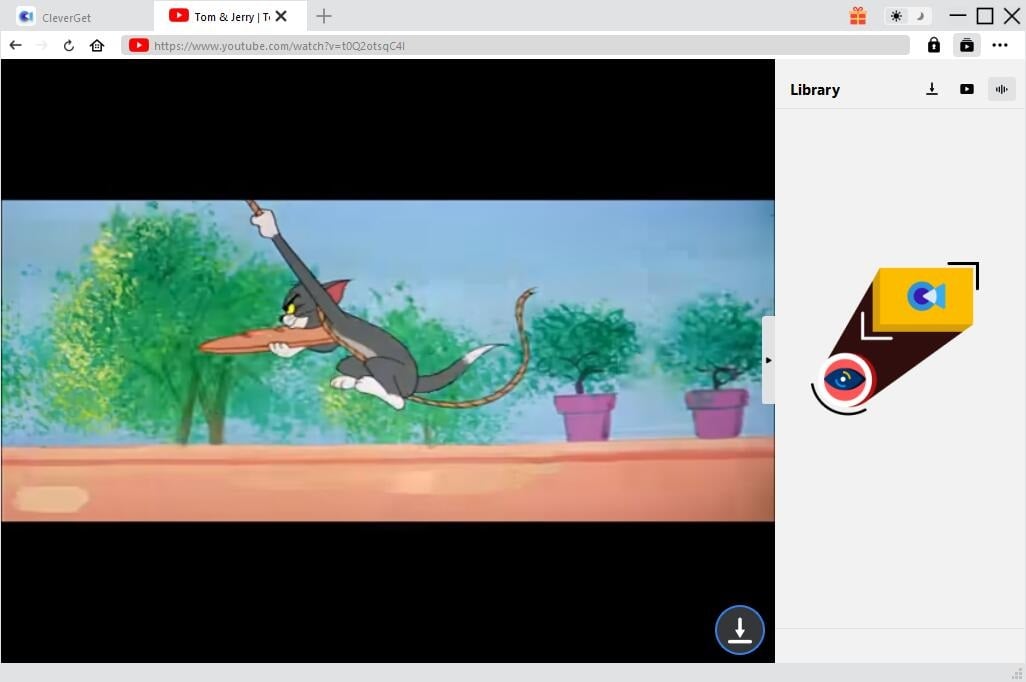
Task: Click the blue download button over the video
Action: coord(739,630)
